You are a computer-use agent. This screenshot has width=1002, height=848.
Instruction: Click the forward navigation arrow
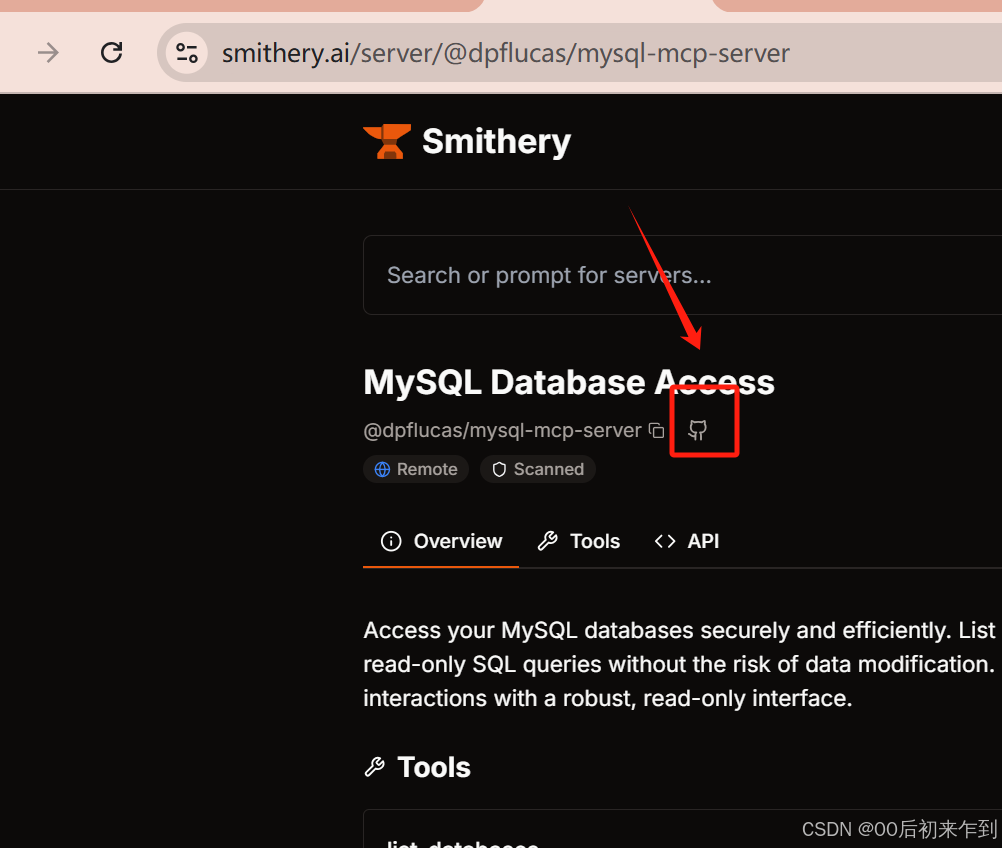[47, 53]
